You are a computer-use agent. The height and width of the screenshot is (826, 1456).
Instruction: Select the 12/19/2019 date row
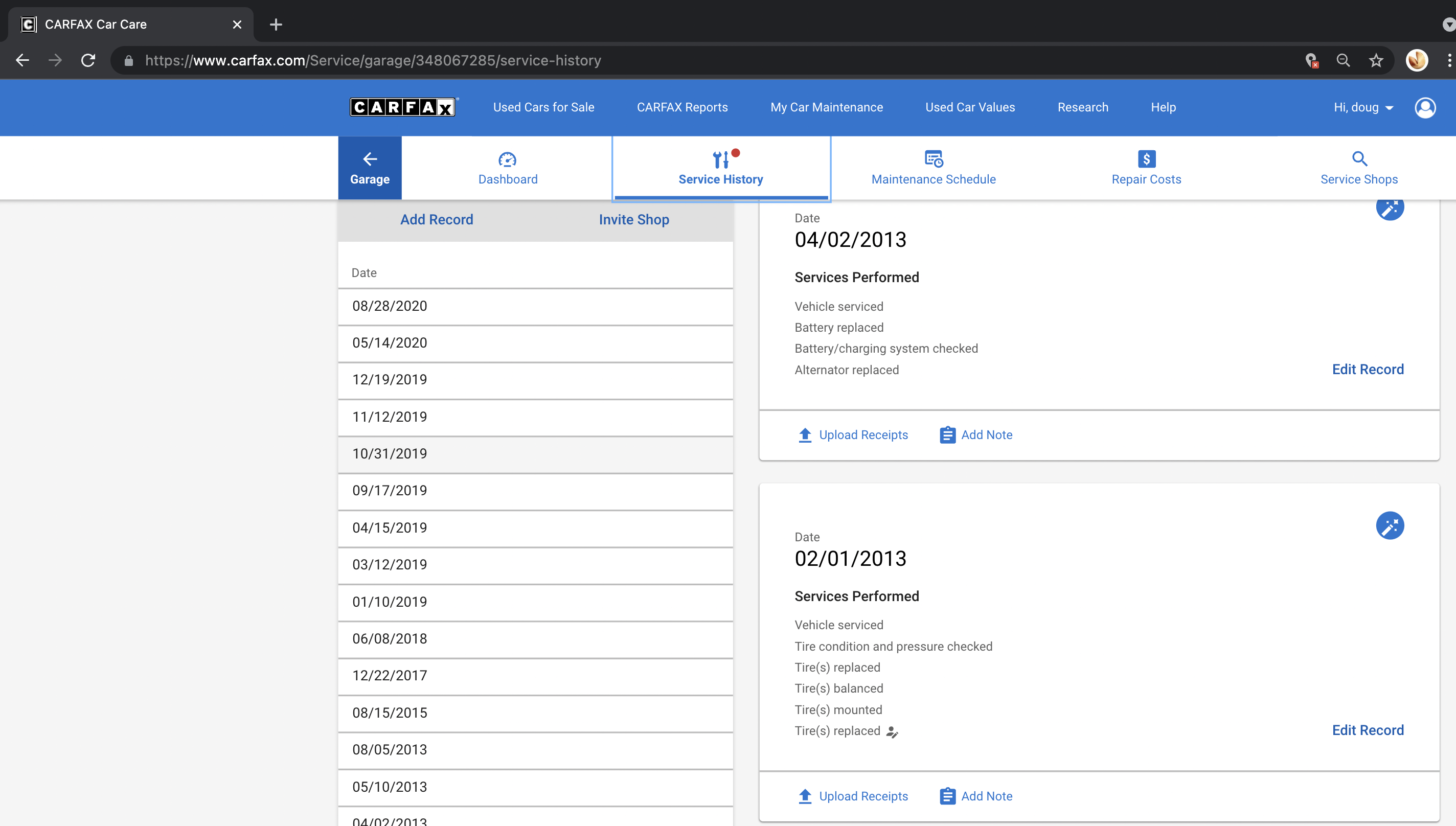[535, 381]
